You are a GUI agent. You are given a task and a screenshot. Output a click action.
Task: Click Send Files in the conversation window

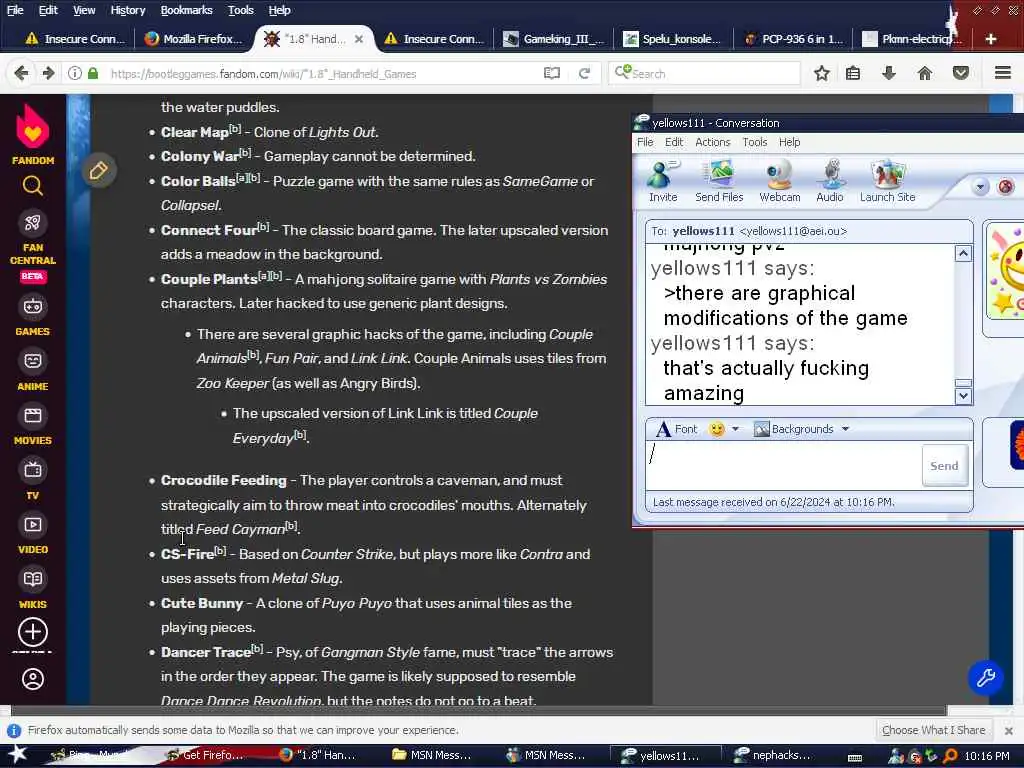[x=719, y=181]
